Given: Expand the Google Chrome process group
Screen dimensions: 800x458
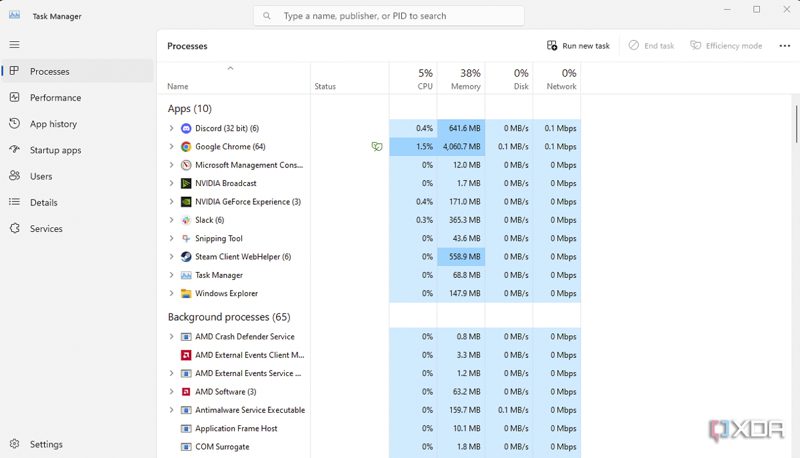Looking at the screenshot, I should [x=171, y=147].
